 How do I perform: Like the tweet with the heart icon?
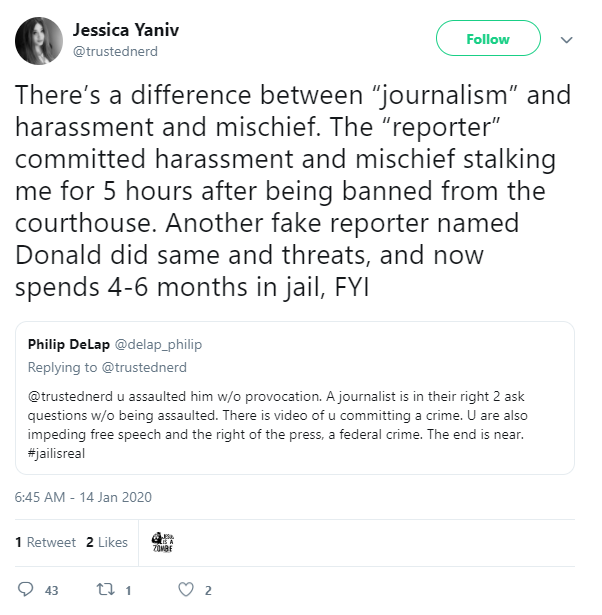pyautogui.click(x=184, y=590)
